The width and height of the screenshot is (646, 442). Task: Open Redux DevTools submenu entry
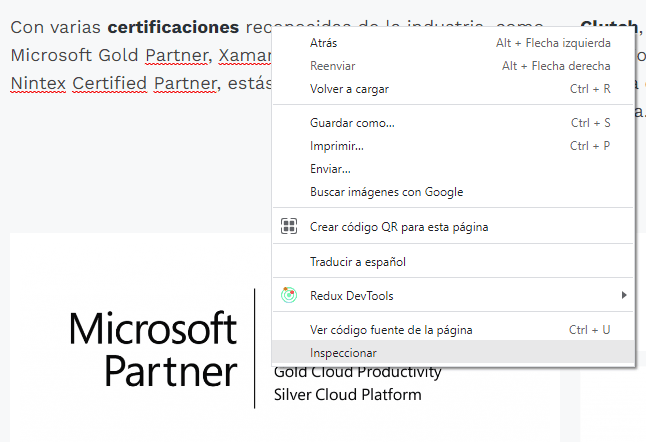453,296
